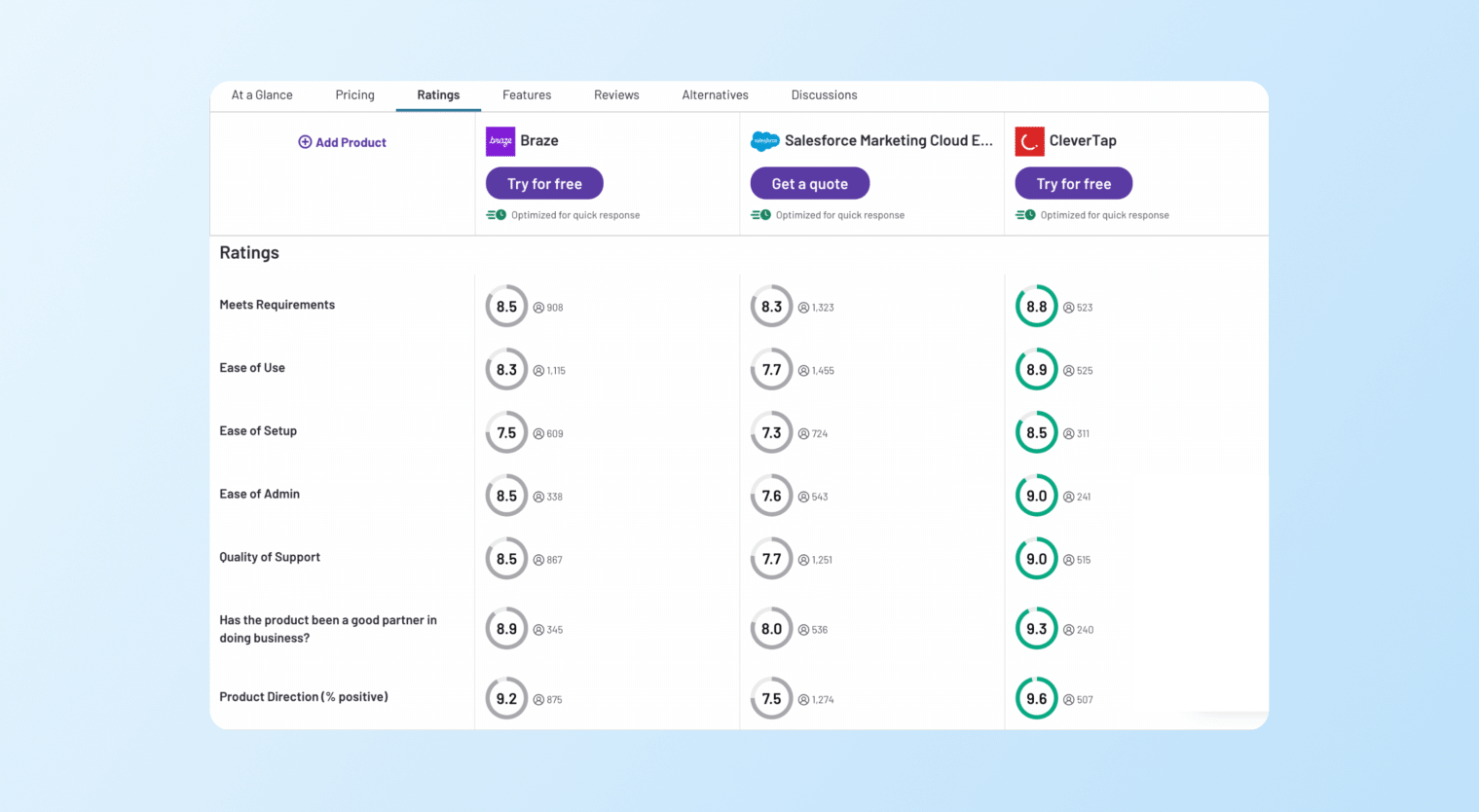Screen dimensions: 1479x812
Task: Click quick response icon under Get a quote
Action: point(761,215)
